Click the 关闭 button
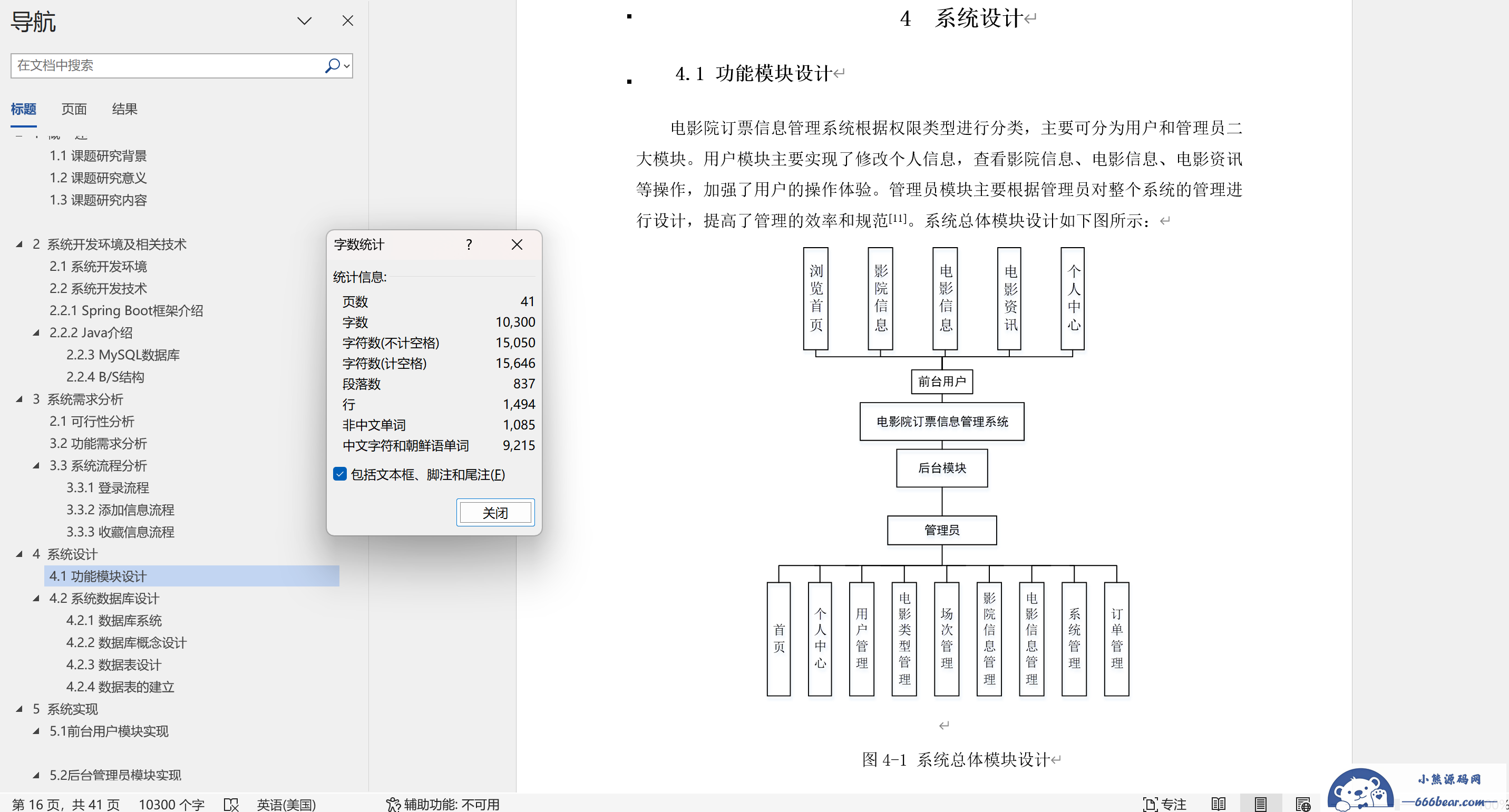The height and width of the screenshot is (812, 1509). click(495, 513)
